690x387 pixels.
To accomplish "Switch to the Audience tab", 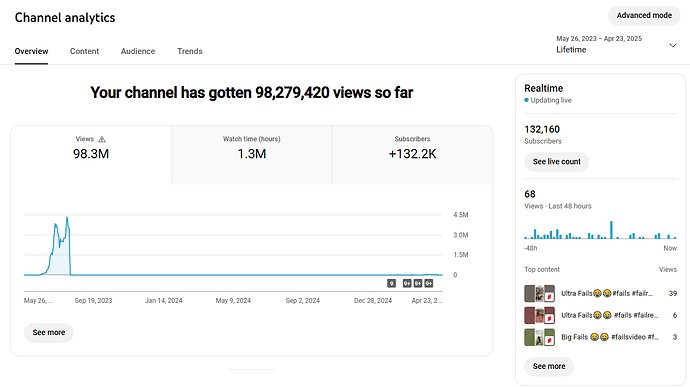I will coord(138,51).
